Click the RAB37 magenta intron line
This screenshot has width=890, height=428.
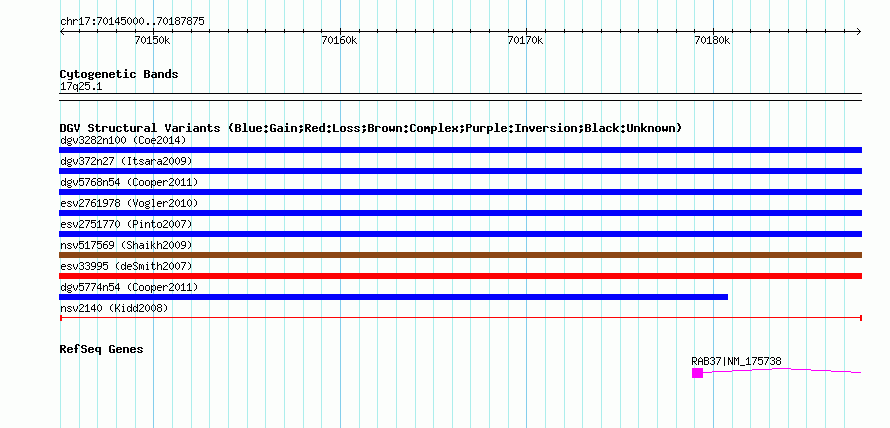tap(782, 370)
